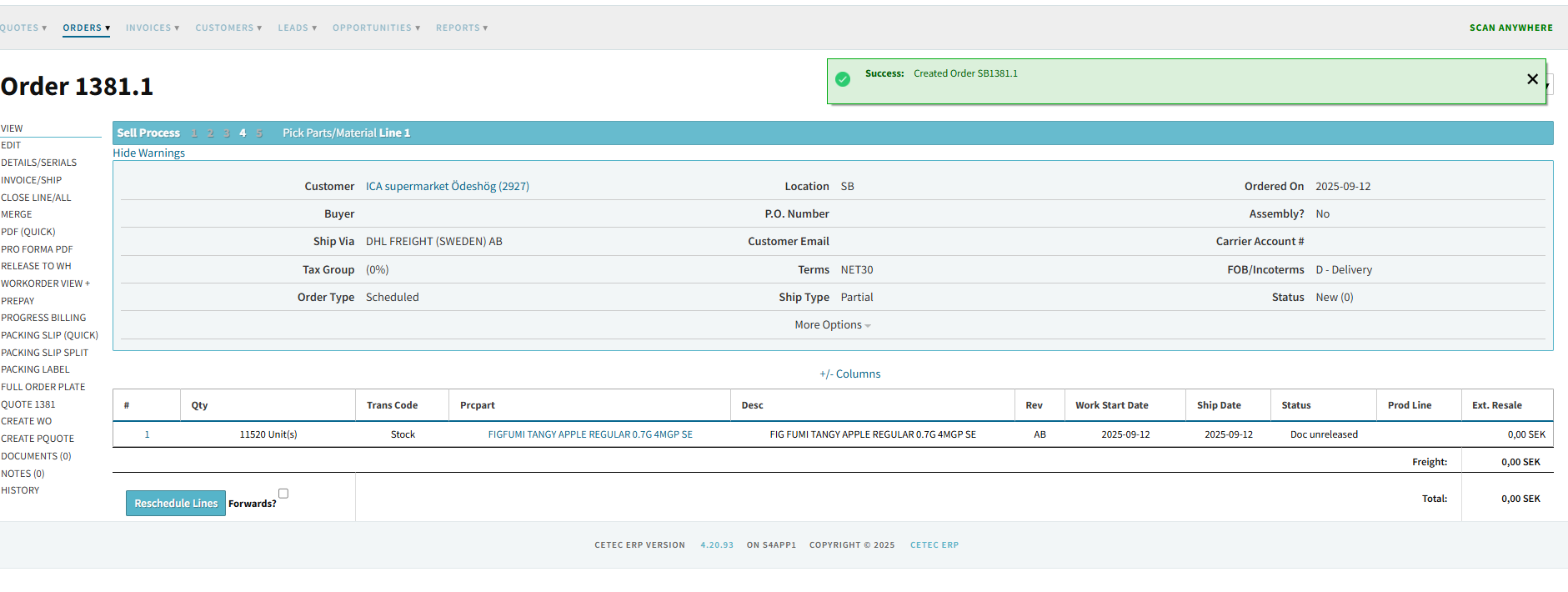This screenshot has height=592, width=1568.
Task: Sort by Ship Date column header
Action: coord(1219,405)
